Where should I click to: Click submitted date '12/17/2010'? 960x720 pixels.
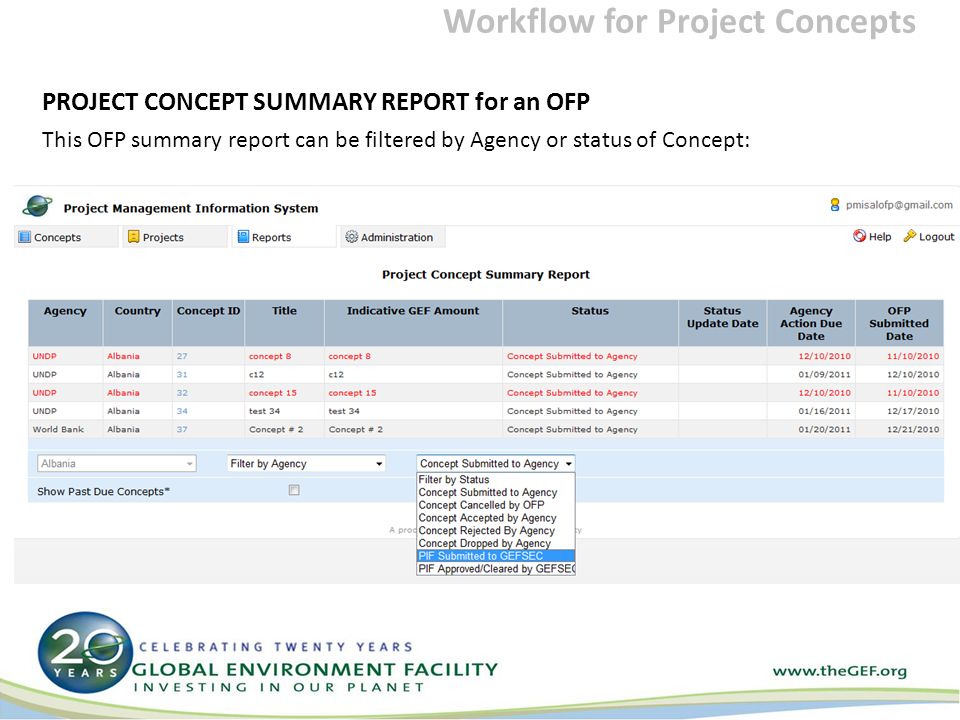(x=913, y=411)
